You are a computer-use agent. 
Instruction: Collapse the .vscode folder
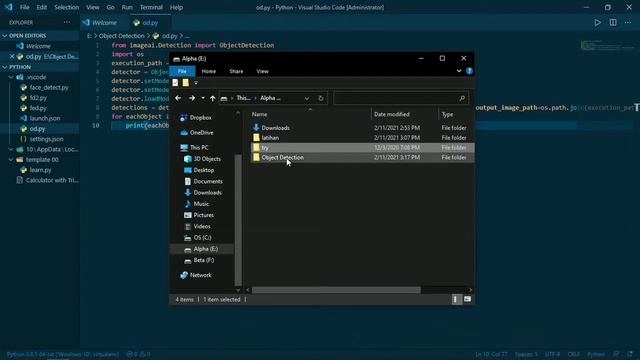point(11,77)
